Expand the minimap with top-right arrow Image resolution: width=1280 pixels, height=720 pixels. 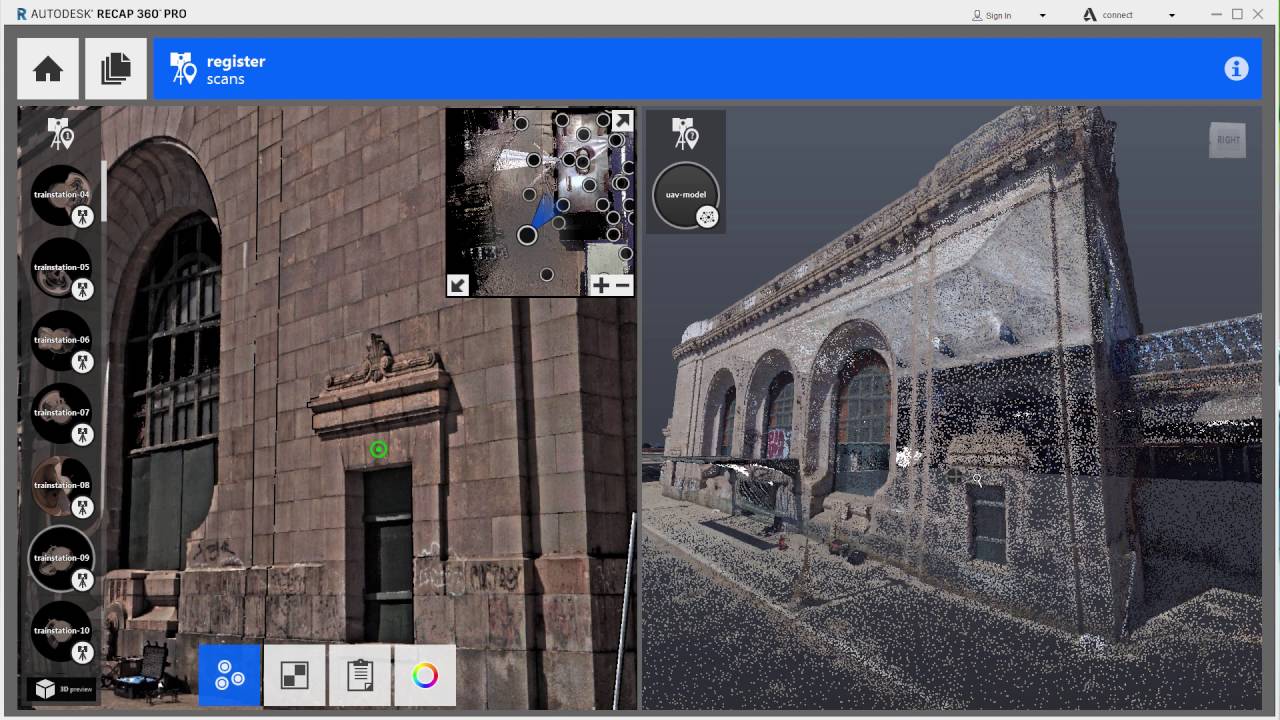[622, 121]
